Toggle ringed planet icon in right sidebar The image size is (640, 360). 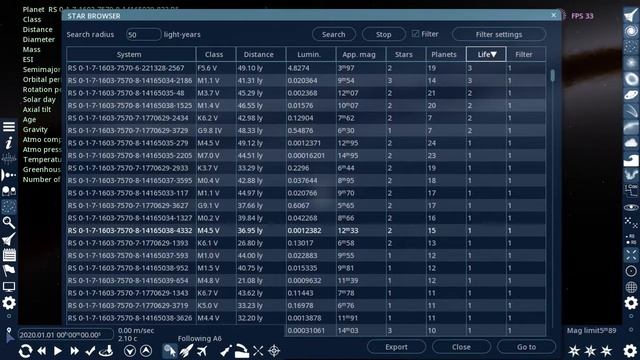(631, 95)
